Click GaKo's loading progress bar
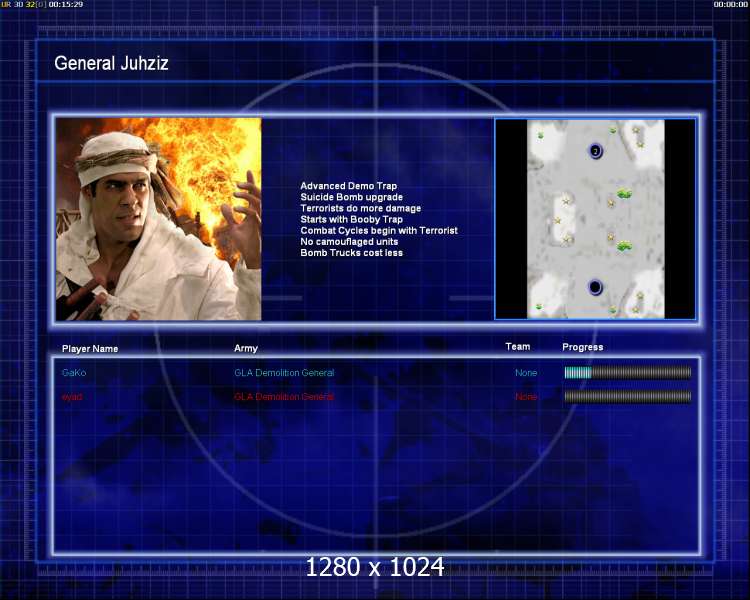 click(x=628, y=373)
